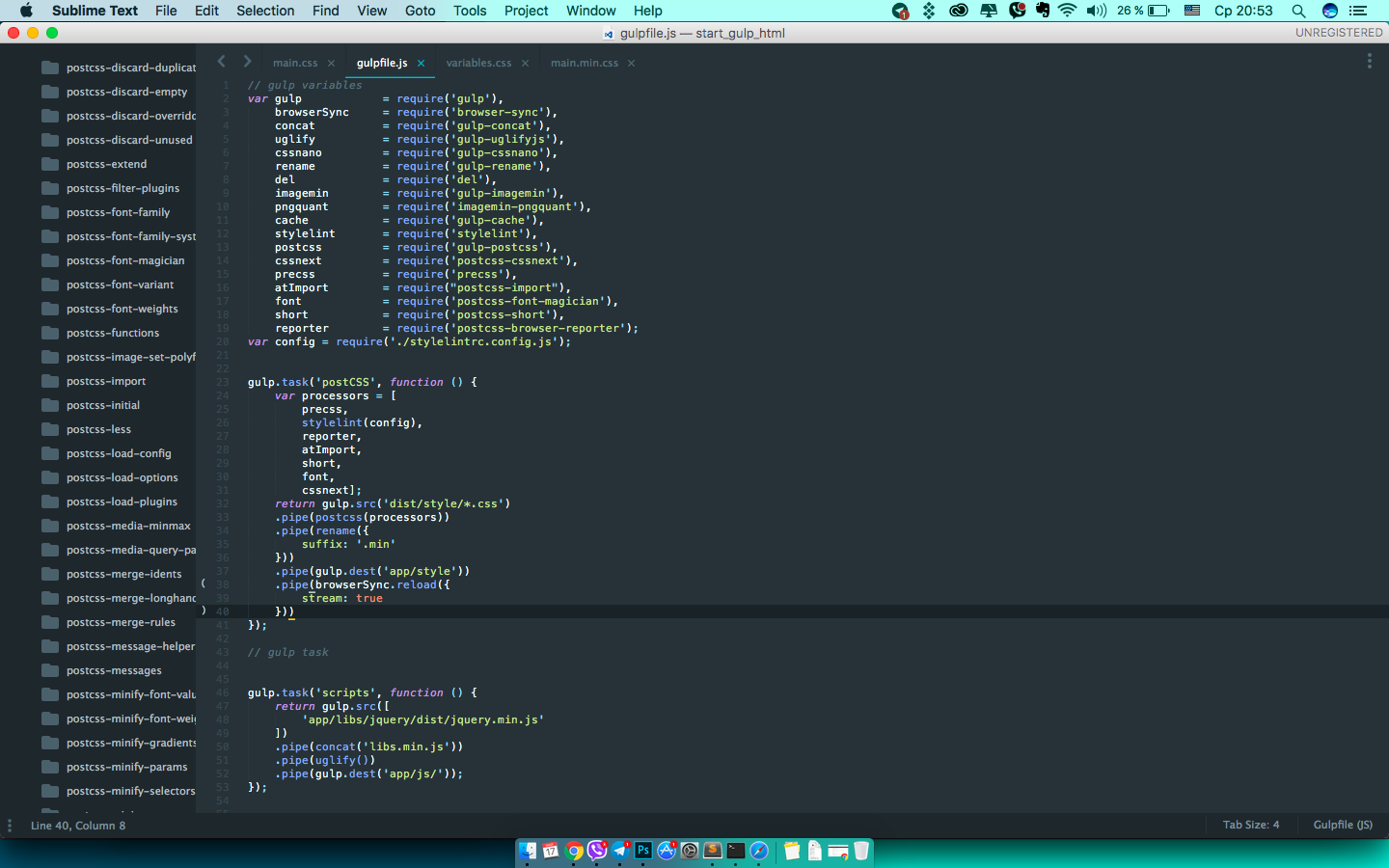This screenshot has width=1389, height=868.
Task: Open App Store from the dock
Action: pos(667,851)
